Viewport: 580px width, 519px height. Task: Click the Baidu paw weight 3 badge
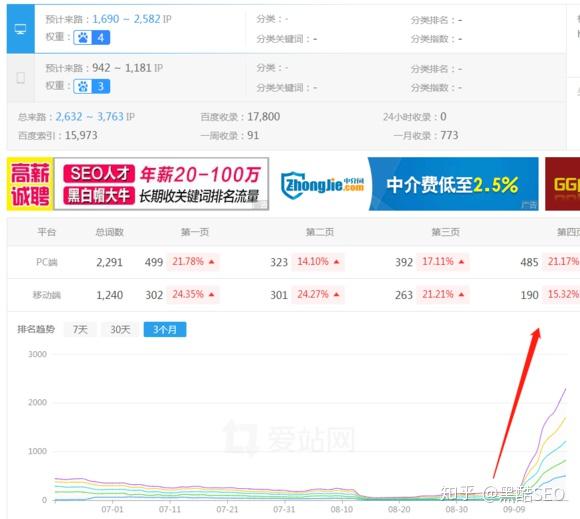pos(91,87)
